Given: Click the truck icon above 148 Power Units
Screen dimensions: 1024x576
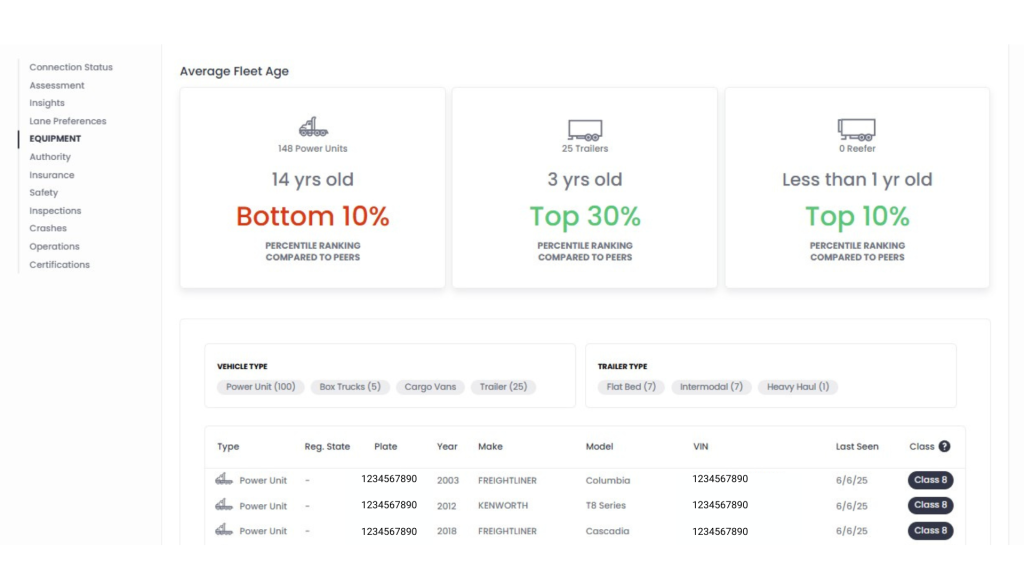Looking at the screenshot, I should point(312,128).
